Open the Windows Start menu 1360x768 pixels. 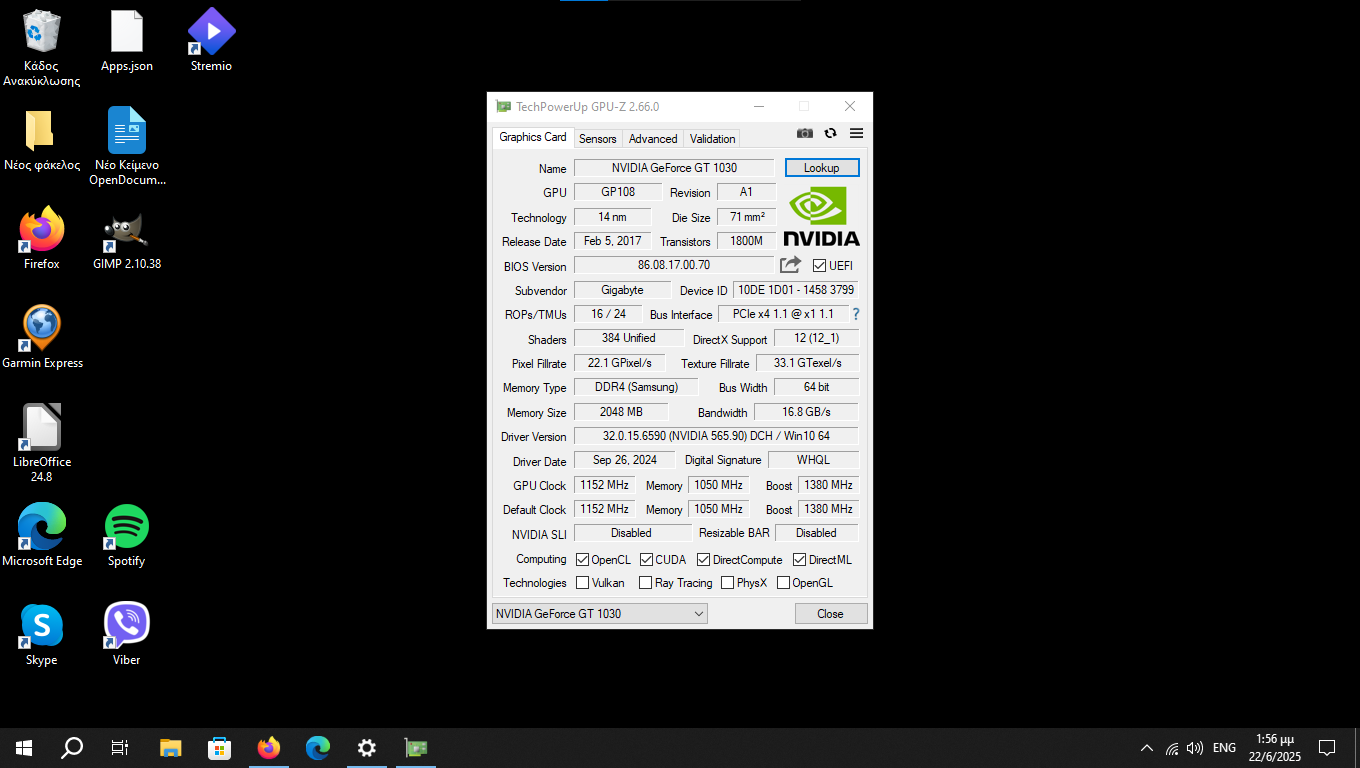click(x=24, y=748)
